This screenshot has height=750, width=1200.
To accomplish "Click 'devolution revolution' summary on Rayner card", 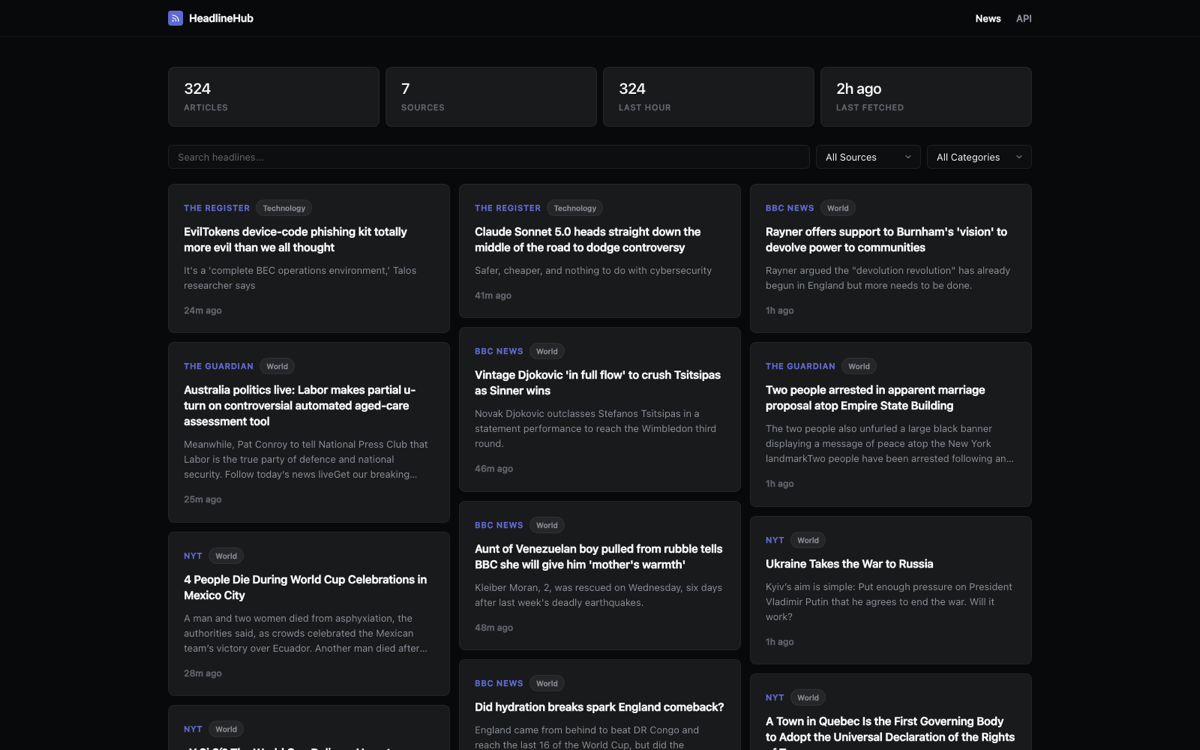I will [x=888, y=278].
